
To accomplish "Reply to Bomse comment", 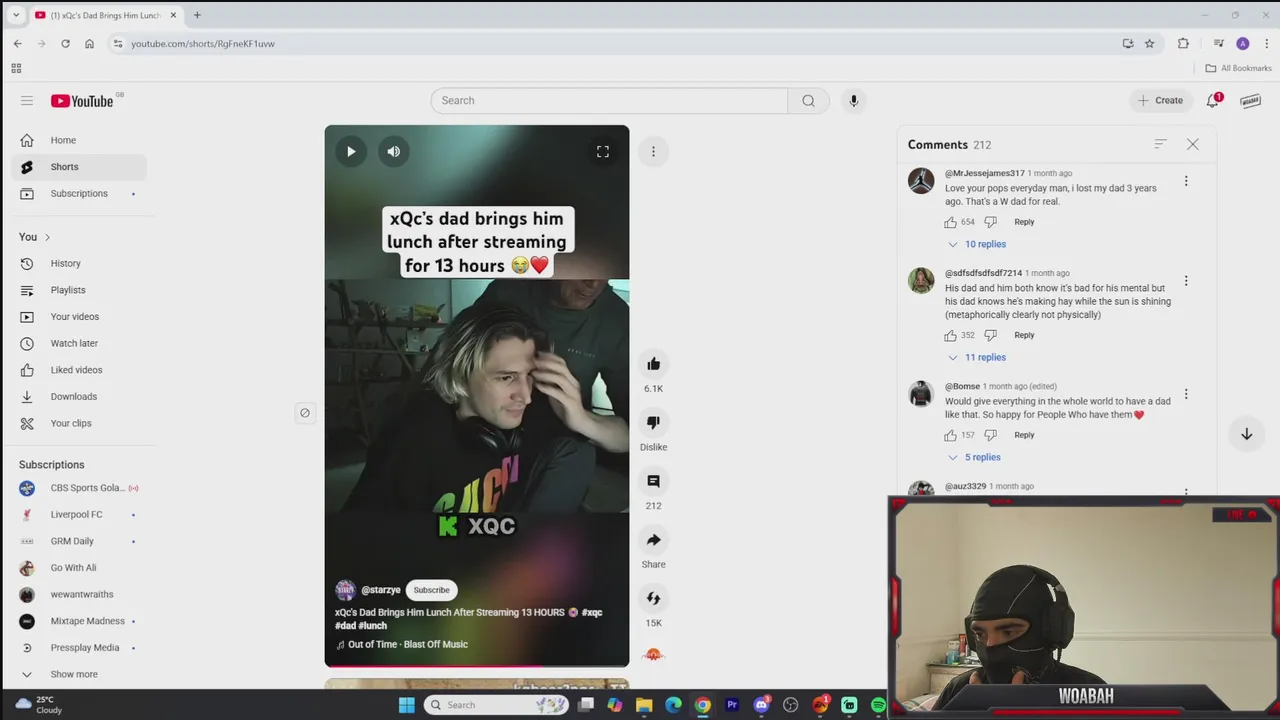I will pyautogui.click(x=1024, y=435).
